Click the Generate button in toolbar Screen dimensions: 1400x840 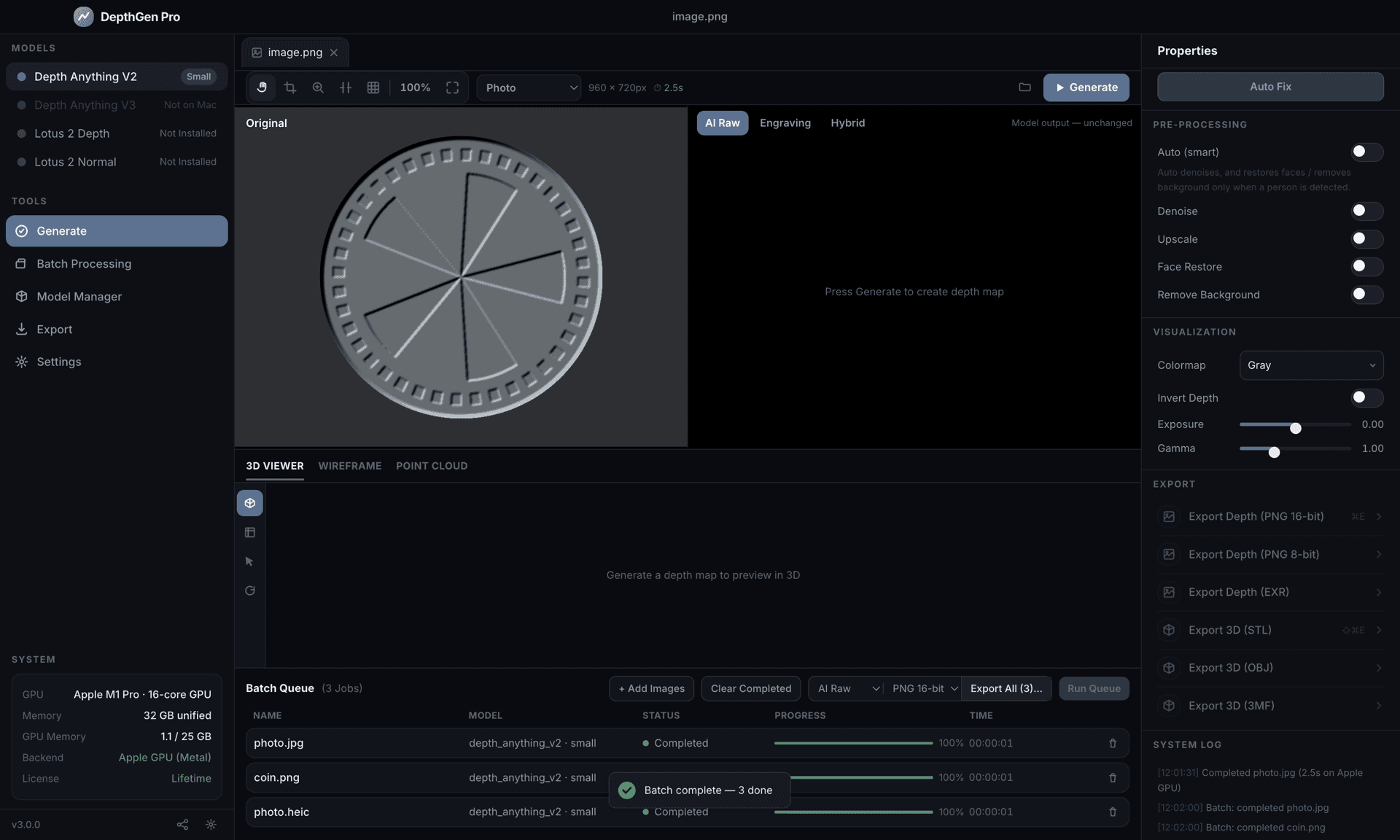pyautogui.click(x=1086, y=87)
